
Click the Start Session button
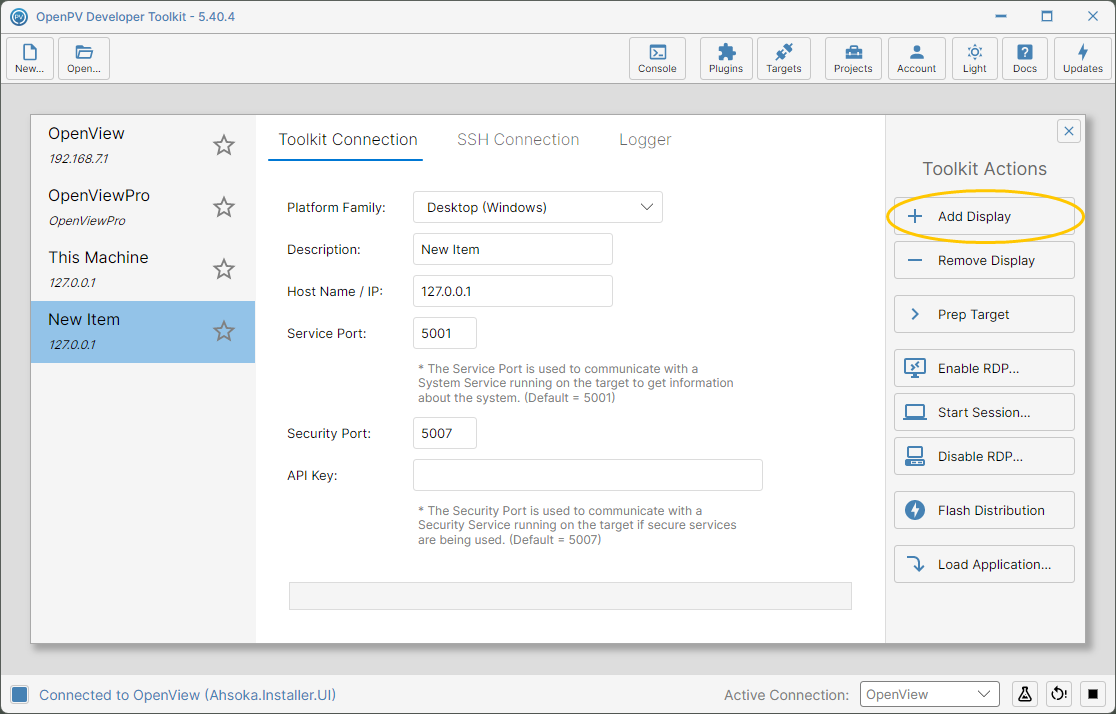point(984,412)
